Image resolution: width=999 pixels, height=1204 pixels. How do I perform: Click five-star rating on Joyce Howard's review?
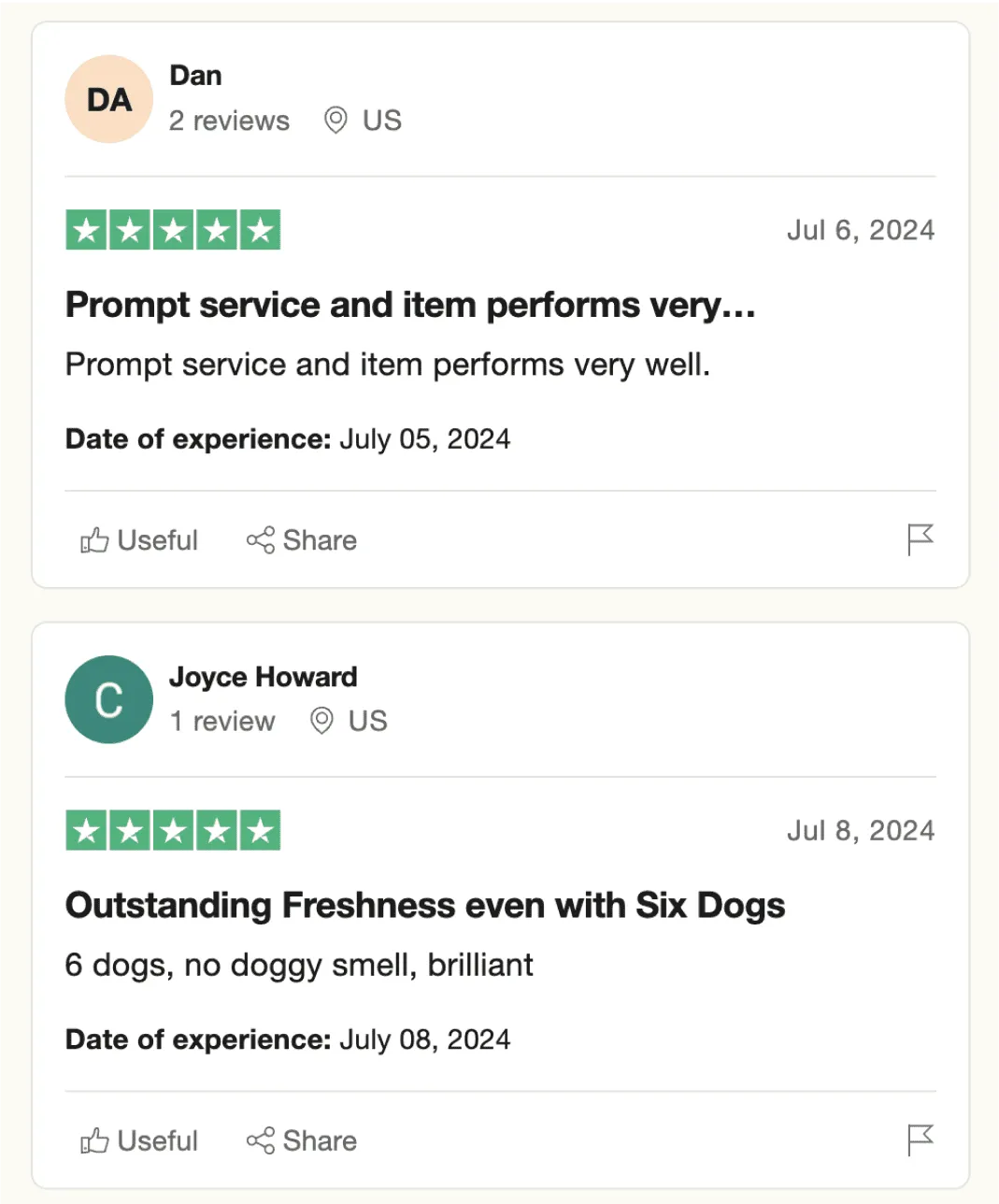click(x=173, y=830)
